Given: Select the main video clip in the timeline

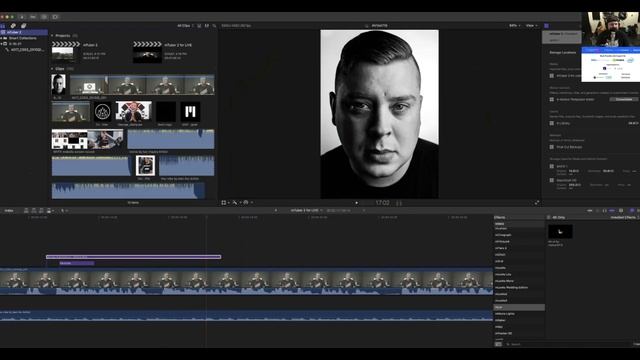Looking at the screenshot, I should [x=246, y=282].
